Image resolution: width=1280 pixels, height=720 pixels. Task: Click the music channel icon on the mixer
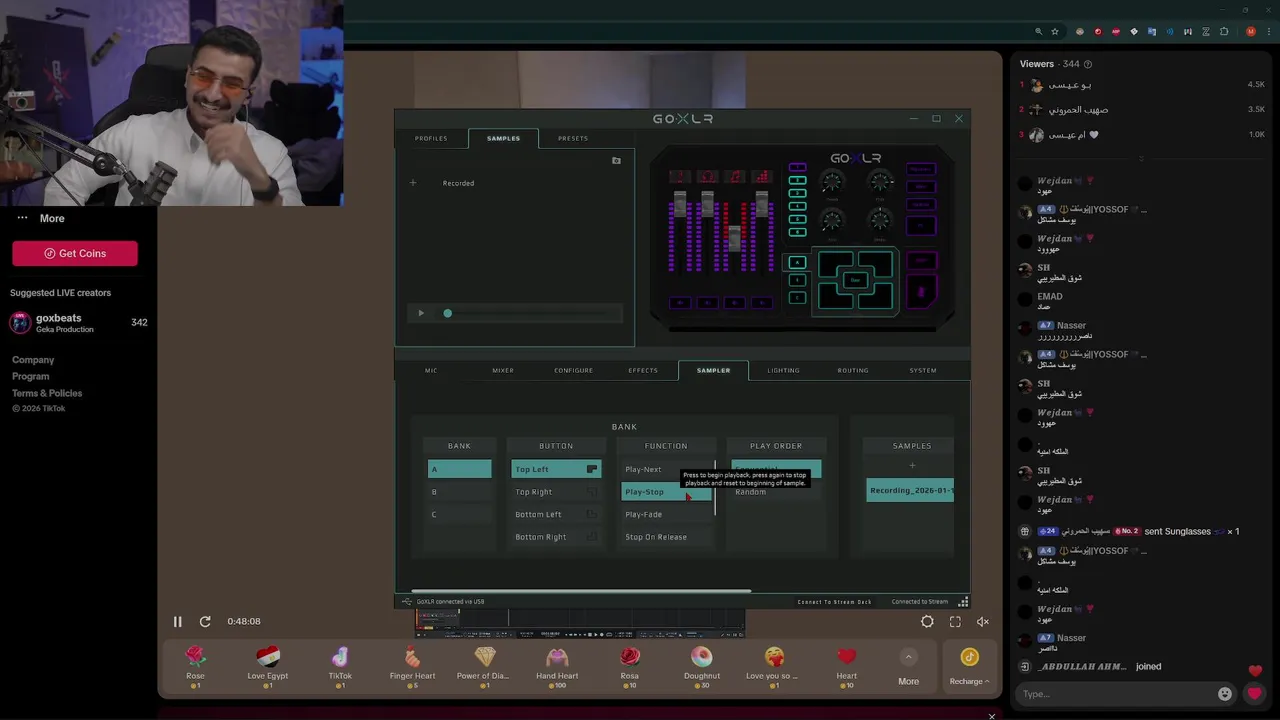[735, 177]
